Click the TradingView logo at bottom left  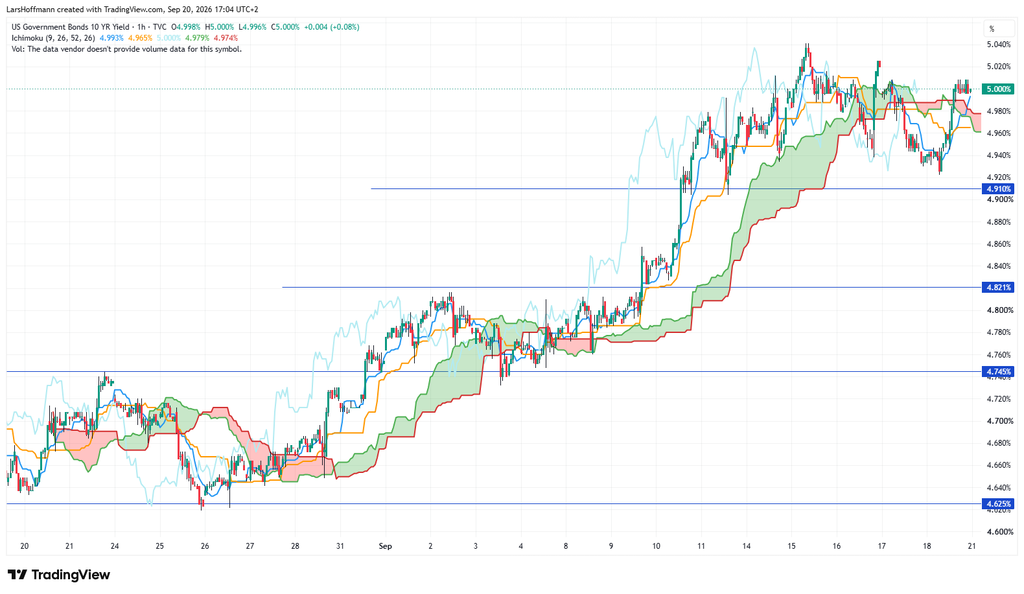pos(59,575)
